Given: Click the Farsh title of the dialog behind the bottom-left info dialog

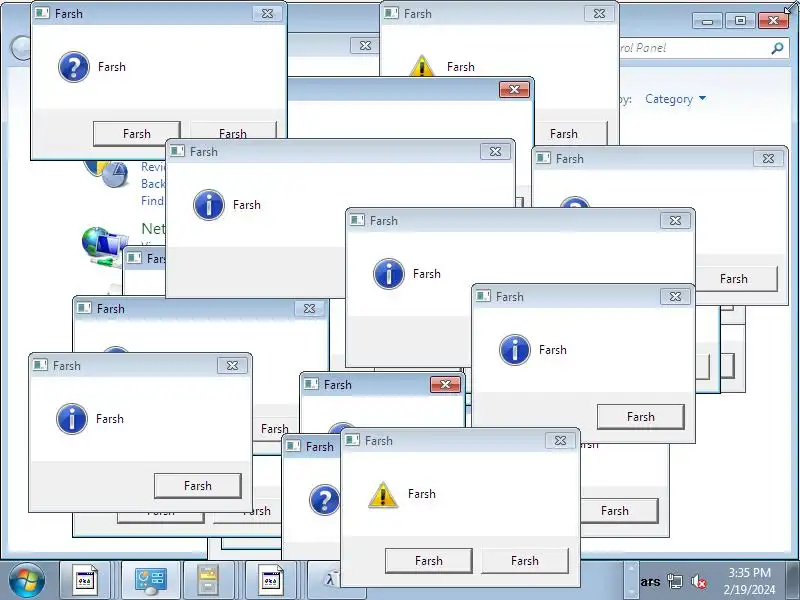Looking at the screenshot, I should [x=111, y=309].
